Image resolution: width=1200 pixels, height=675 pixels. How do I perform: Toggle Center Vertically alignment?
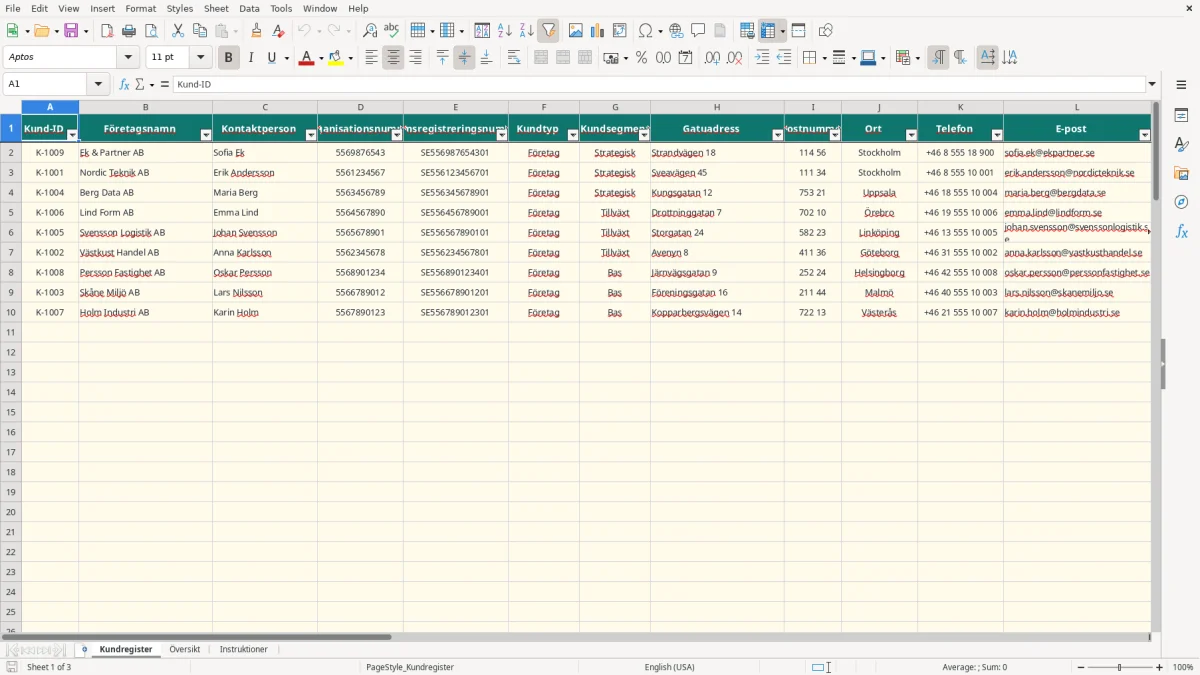tap(464, 58)
